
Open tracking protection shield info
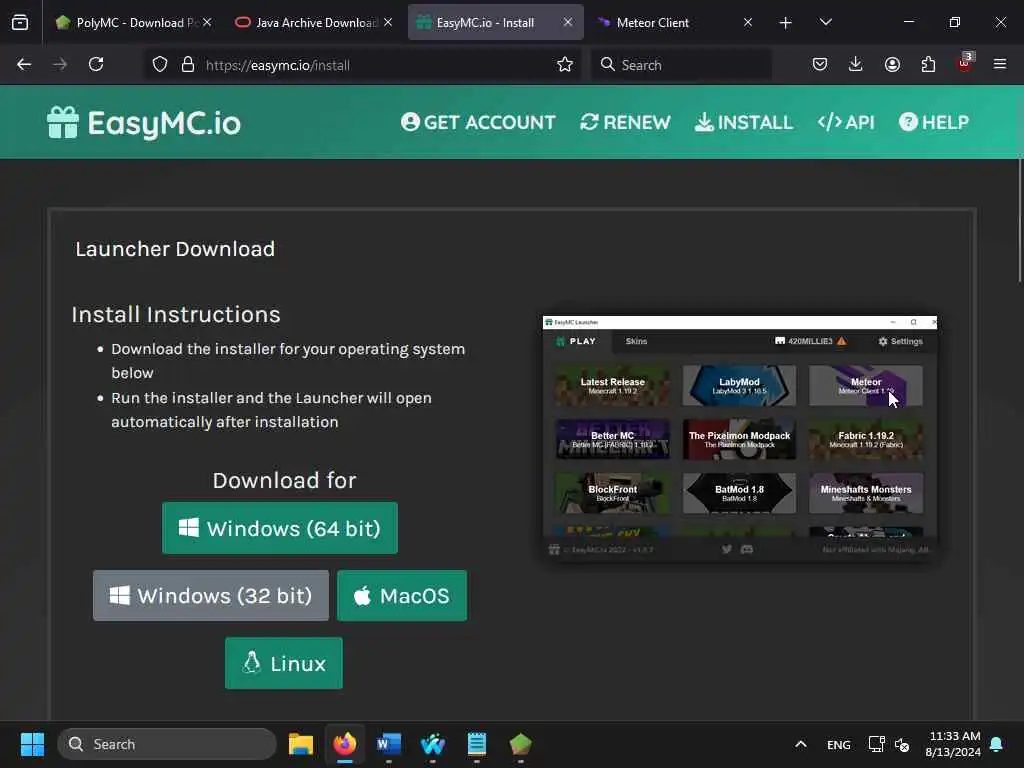point(160,65)
